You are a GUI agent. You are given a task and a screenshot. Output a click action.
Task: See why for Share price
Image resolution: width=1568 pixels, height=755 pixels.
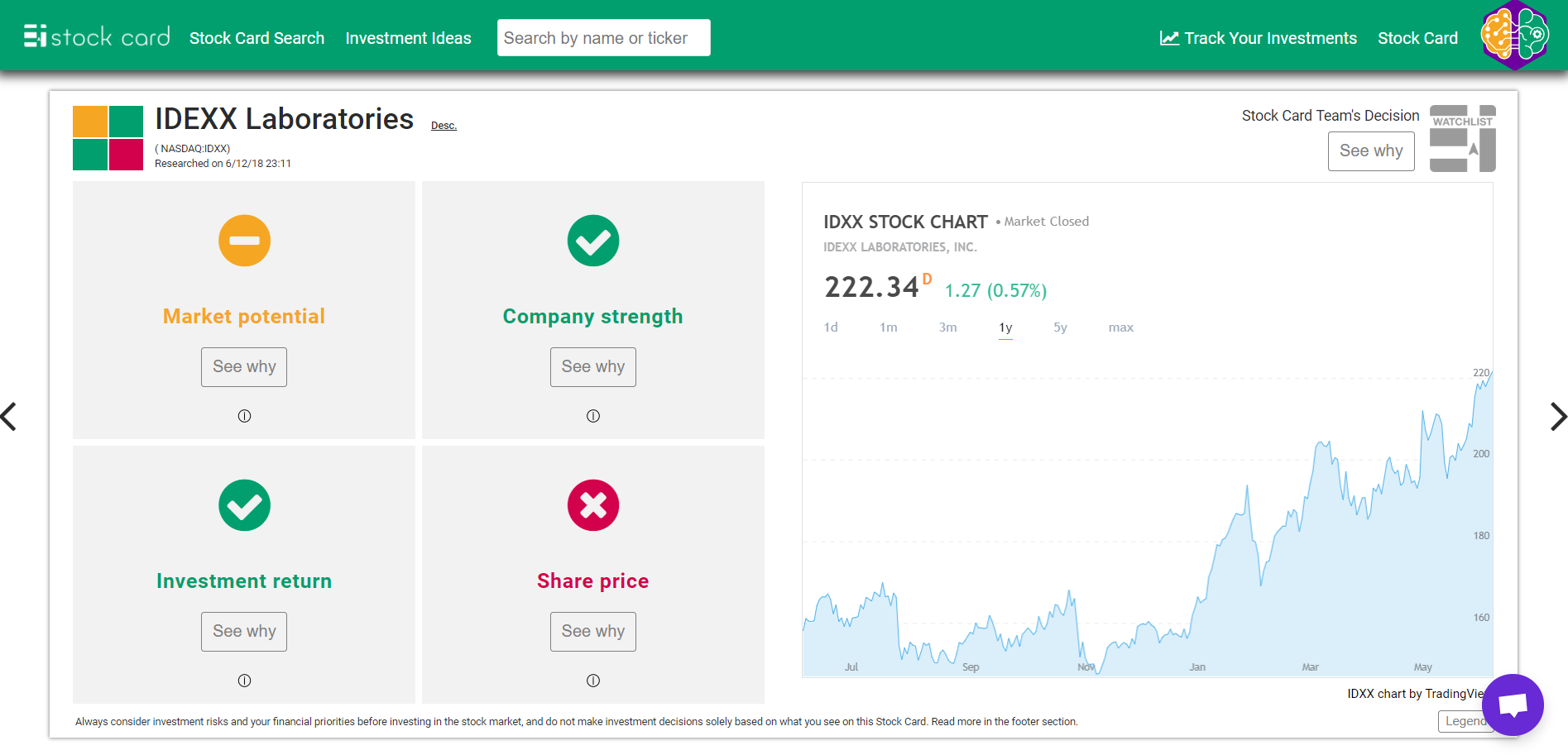(593, 632)
